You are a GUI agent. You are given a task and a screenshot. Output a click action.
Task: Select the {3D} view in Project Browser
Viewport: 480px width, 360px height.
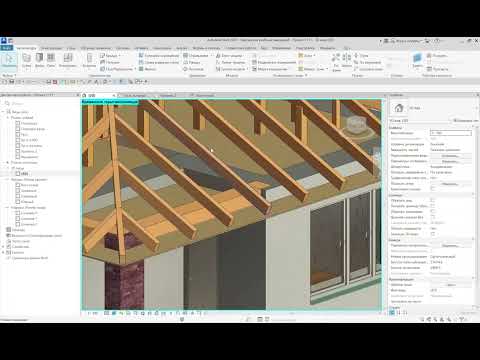tap(24, 174)
